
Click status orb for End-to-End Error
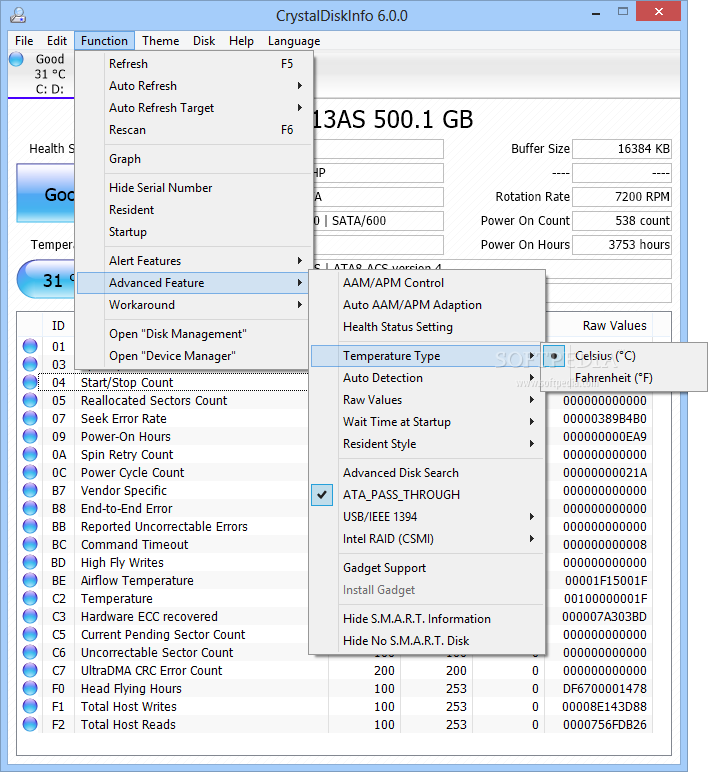click(30, 508)
